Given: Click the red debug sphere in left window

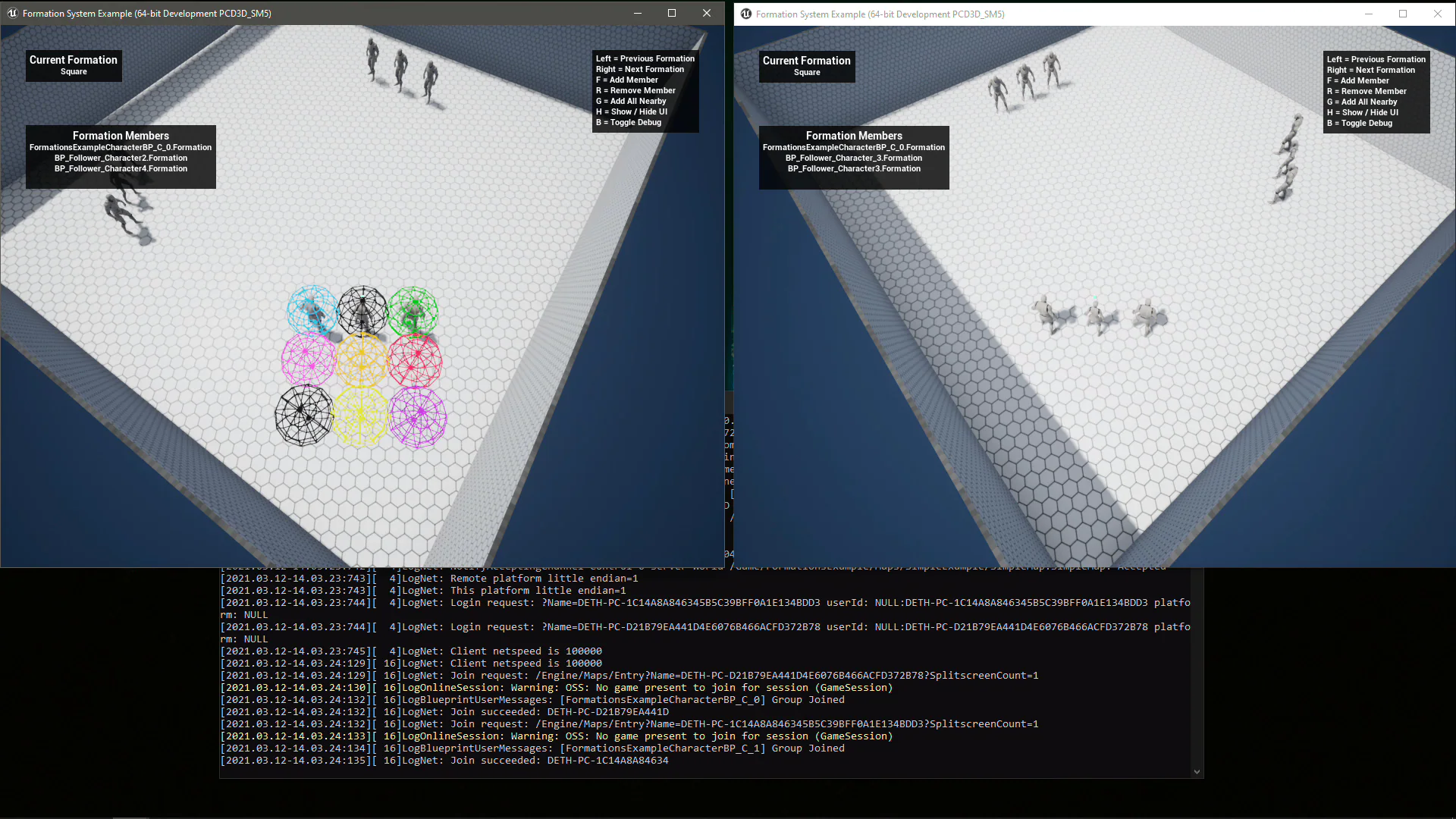Looking at the screenshot, I should (415, 360).
